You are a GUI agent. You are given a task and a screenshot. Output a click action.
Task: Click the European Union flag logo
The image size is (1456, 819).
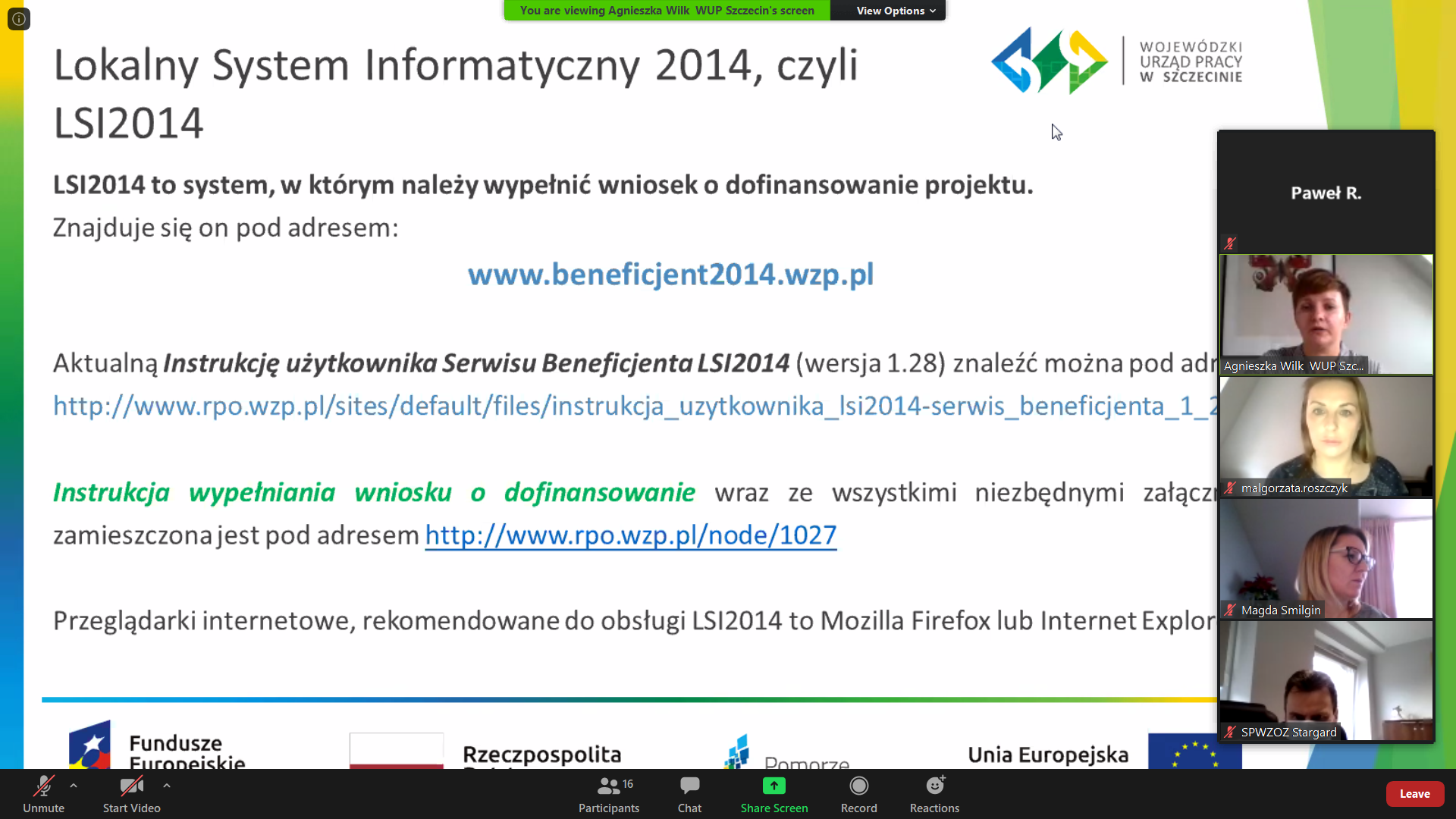click(x=1194, y=751)
